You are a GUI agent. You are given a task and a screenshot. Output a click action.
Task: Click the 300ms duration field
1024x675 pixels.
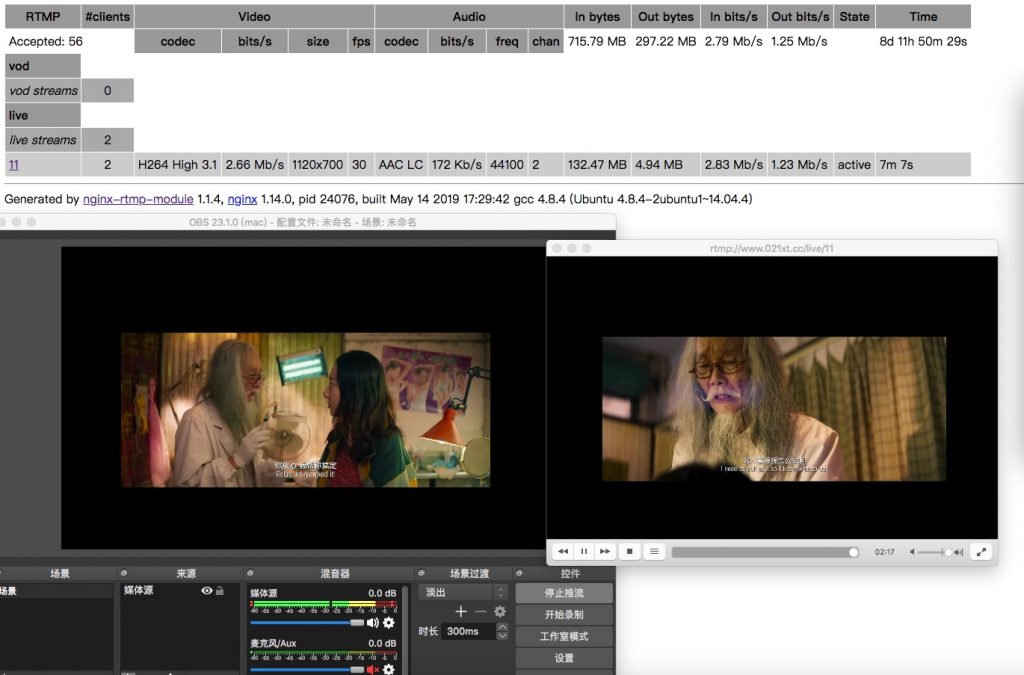tap(468, 631)
